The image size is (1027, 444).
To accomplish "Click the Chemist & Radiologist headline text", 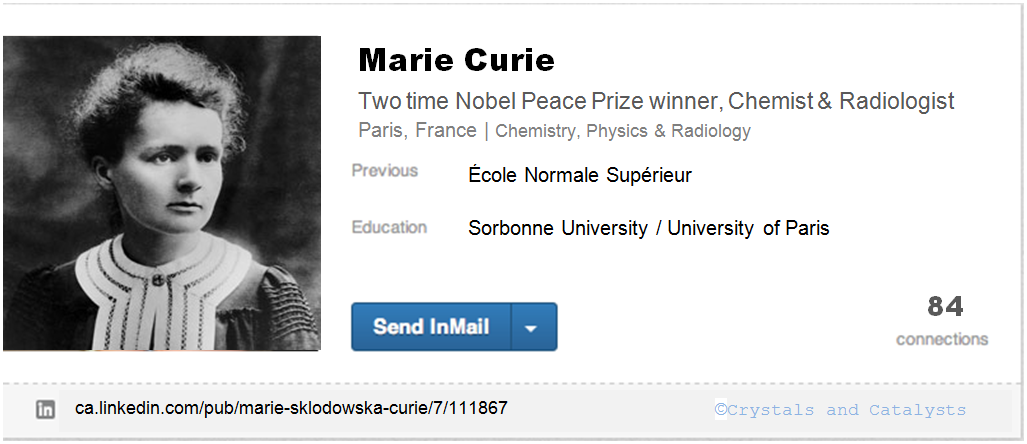I will 841,101.
